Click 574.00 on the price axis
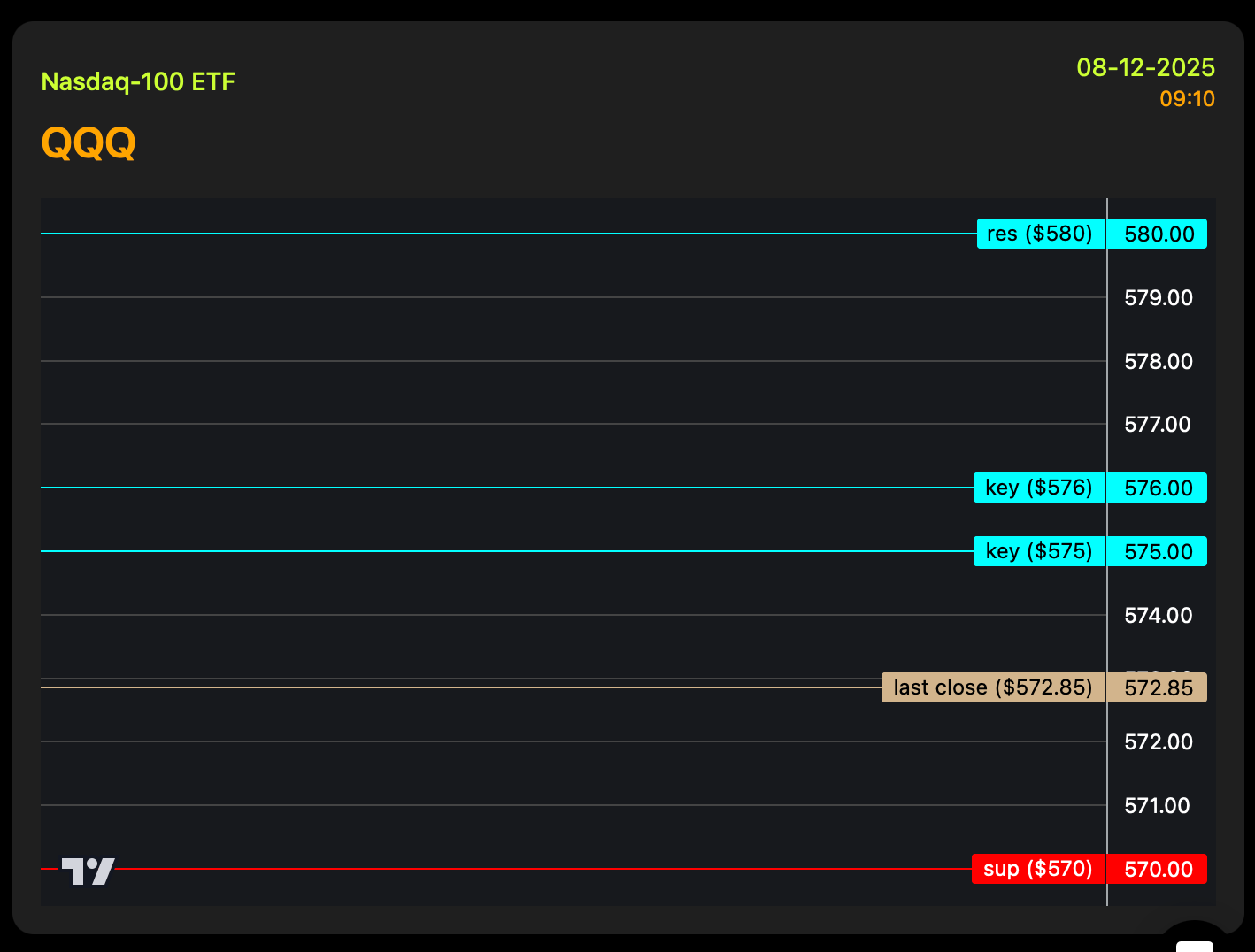The width and height of the screenshot is (1255, 952). (1158, 616)
